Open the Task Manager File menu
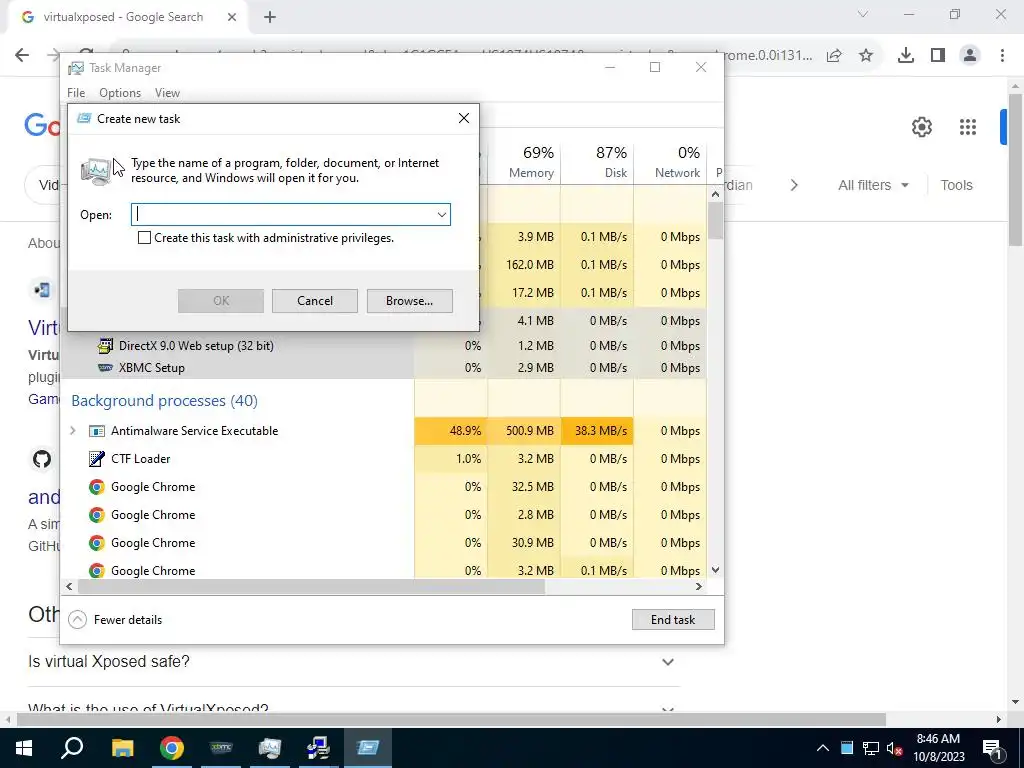The width and height of the screenshot is (1024, 768). 76,93
